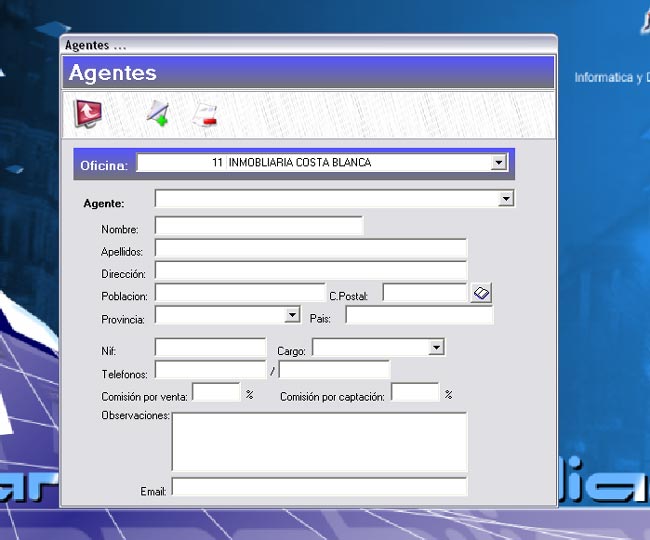650x540 pixels.
Task: Focus the Dirección input field
Action: (x=311, y=271)
